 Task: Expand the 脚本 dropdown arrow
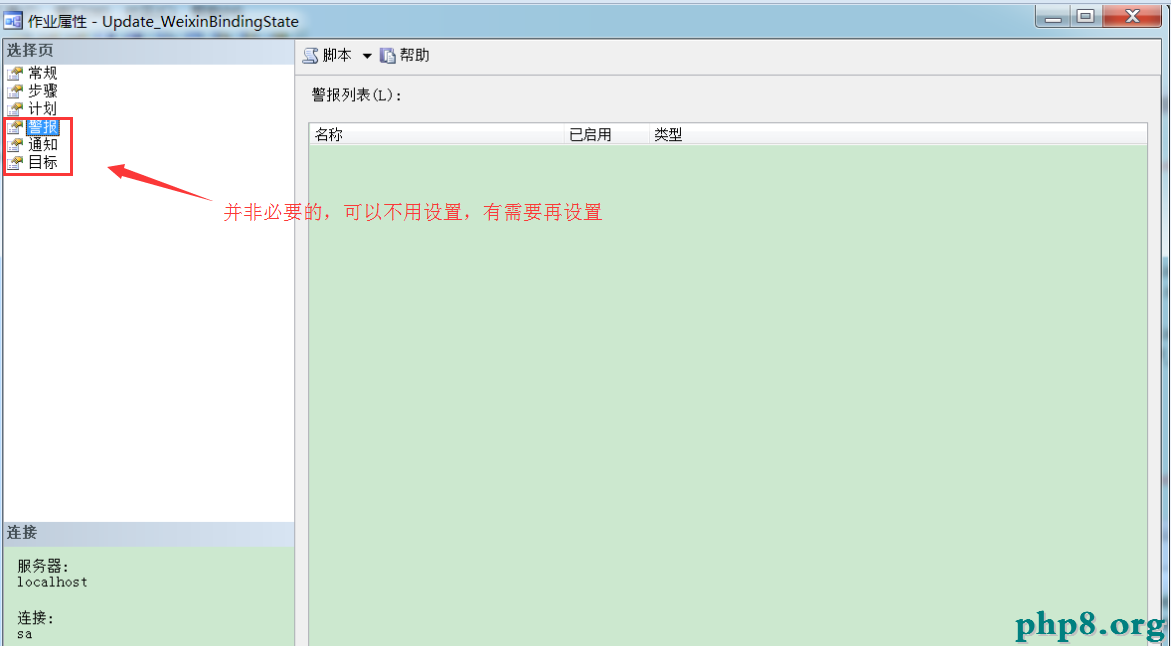367,56
